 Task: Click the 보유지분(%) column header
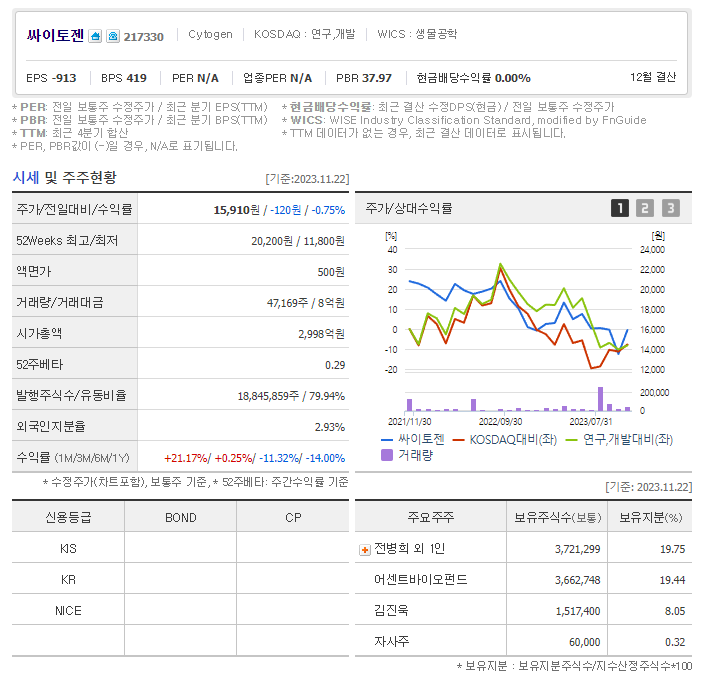point(650,517)
